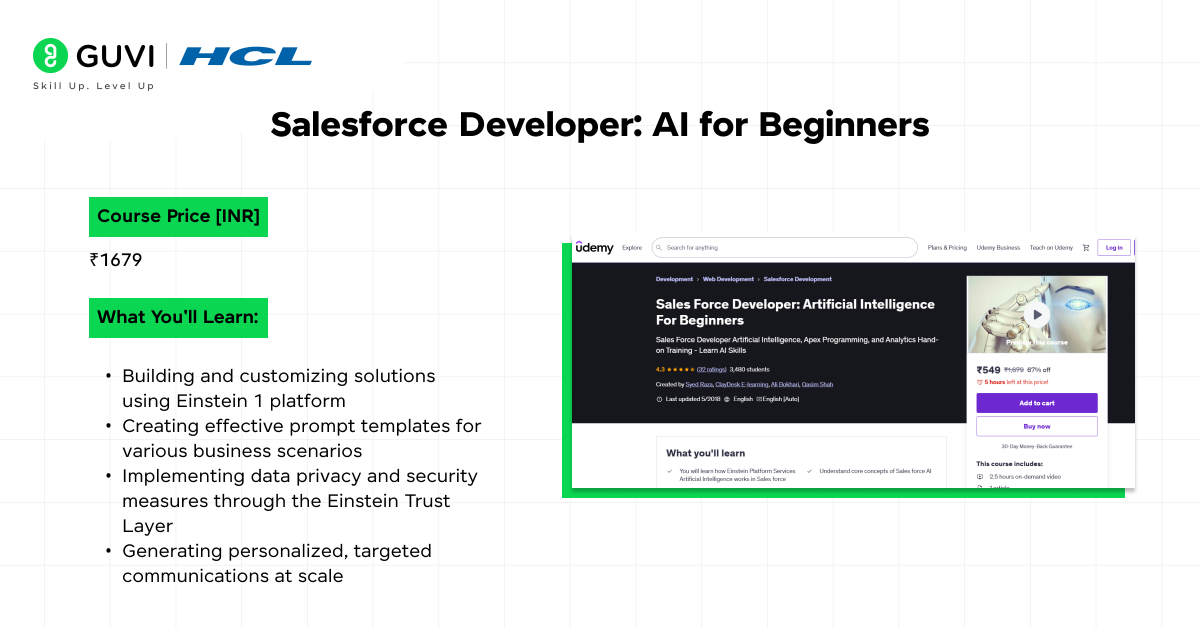This screenshot has width=1200, height=630.
Task: Click the search magnifier icon
Action: [x=660, y=248]
